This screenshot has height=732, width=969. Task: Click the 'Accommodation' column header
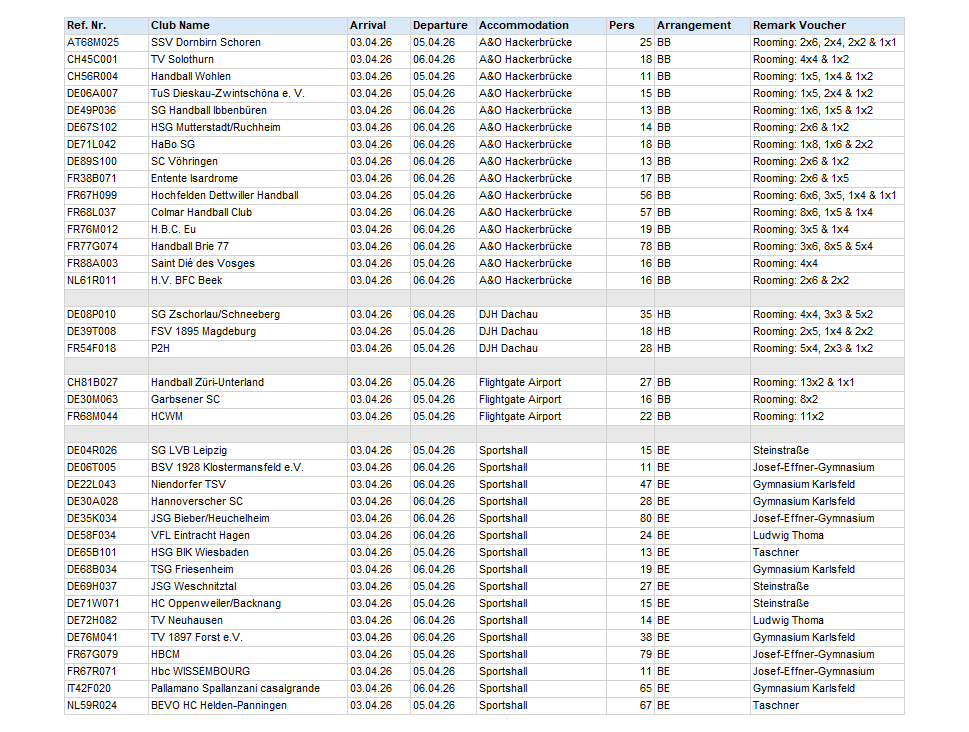[524, 25]
